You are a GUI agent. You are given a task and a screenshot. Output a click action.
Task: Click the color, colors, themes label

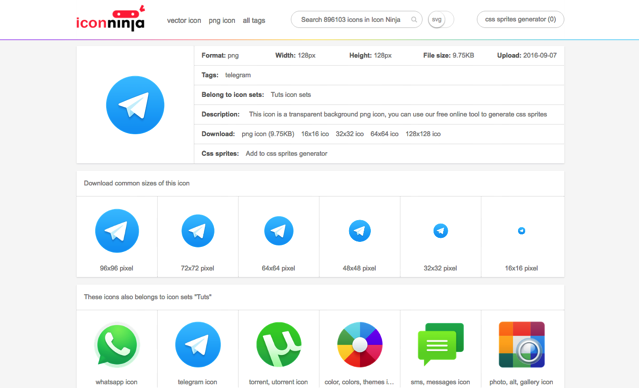coord(359,382)
